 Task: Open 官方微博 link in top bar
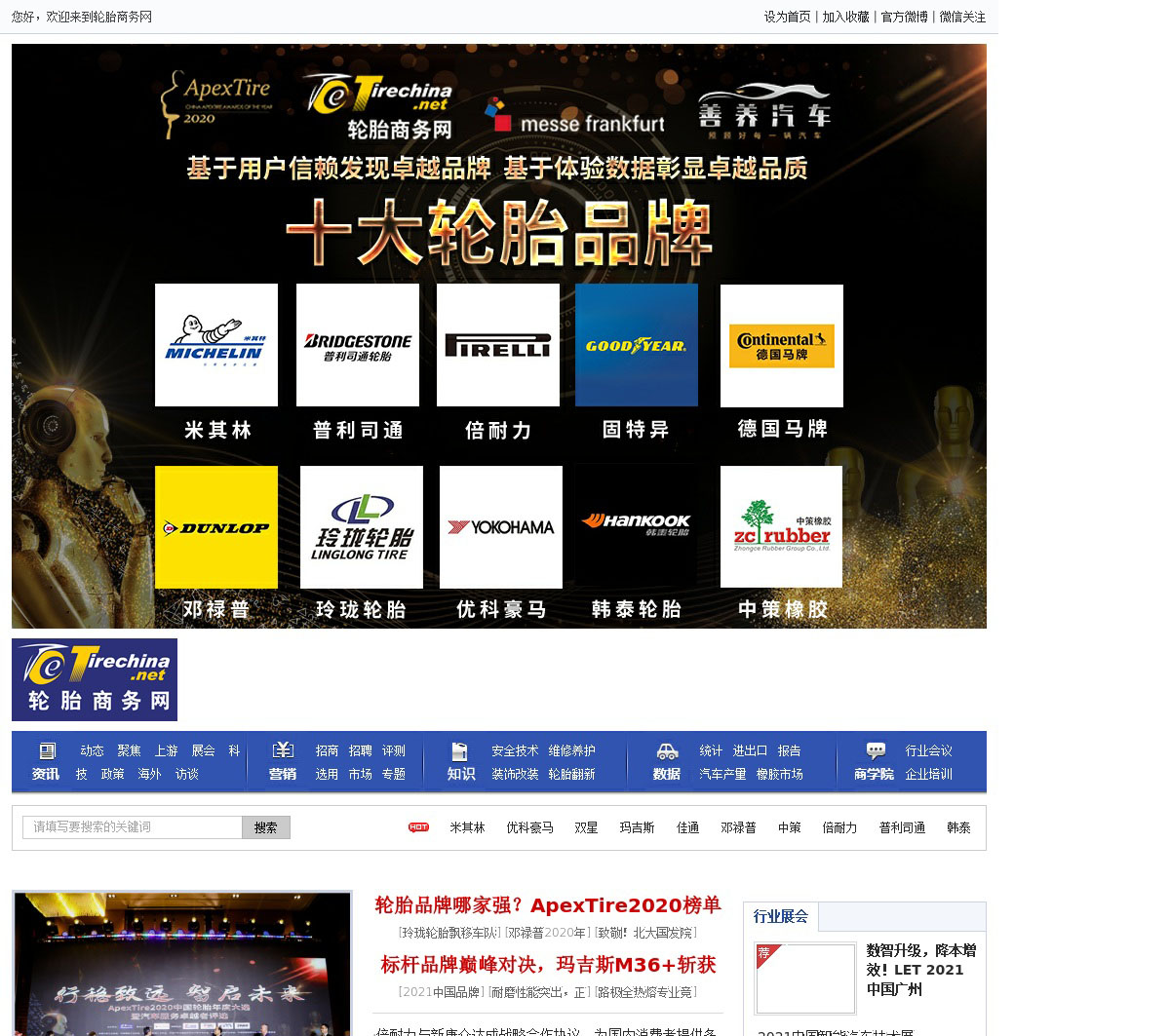tap(905, 17)
